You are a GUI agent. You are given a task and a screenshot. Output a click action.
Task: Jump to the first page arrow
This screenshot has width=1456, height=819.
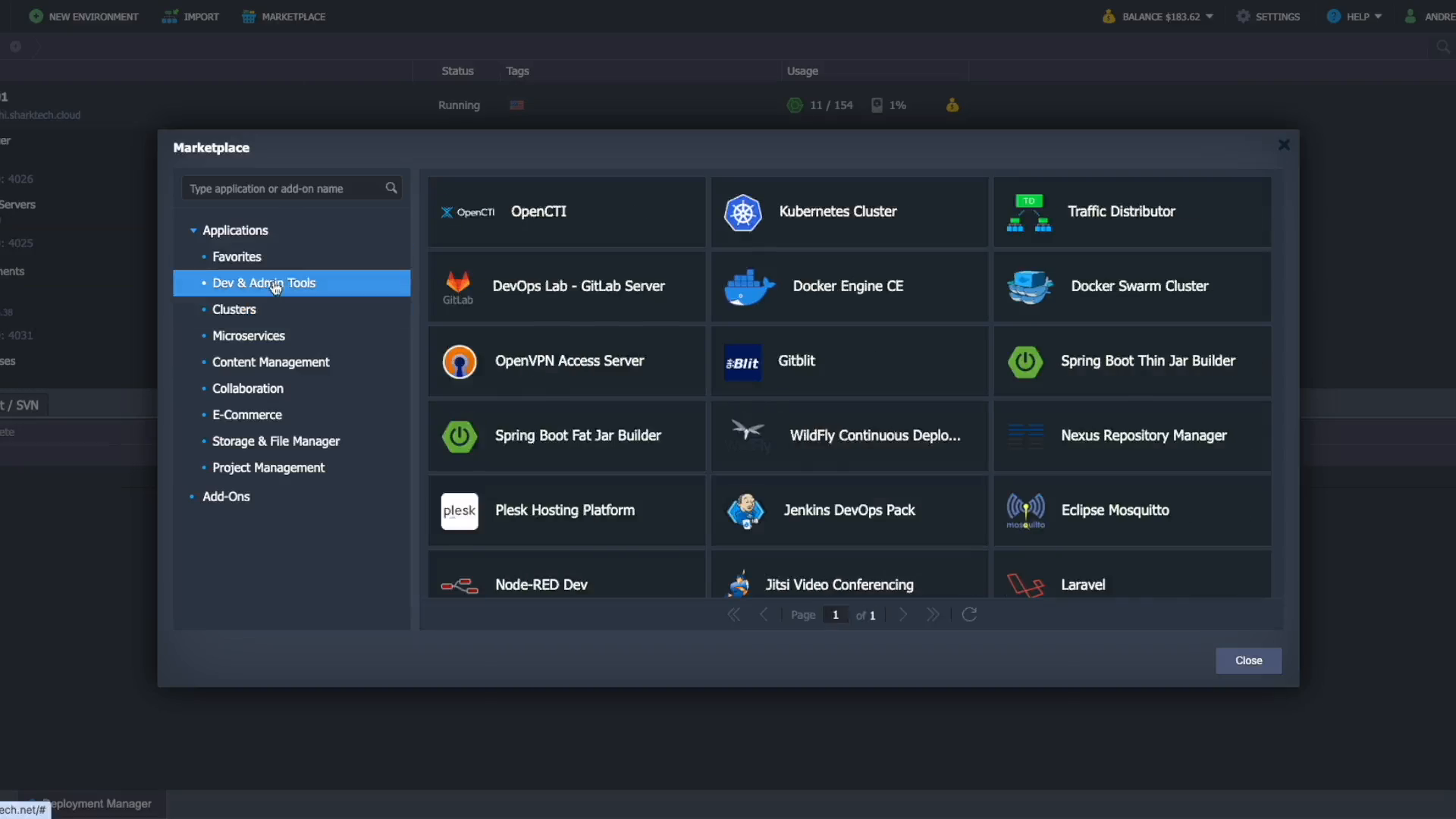(x=733, y=614)
